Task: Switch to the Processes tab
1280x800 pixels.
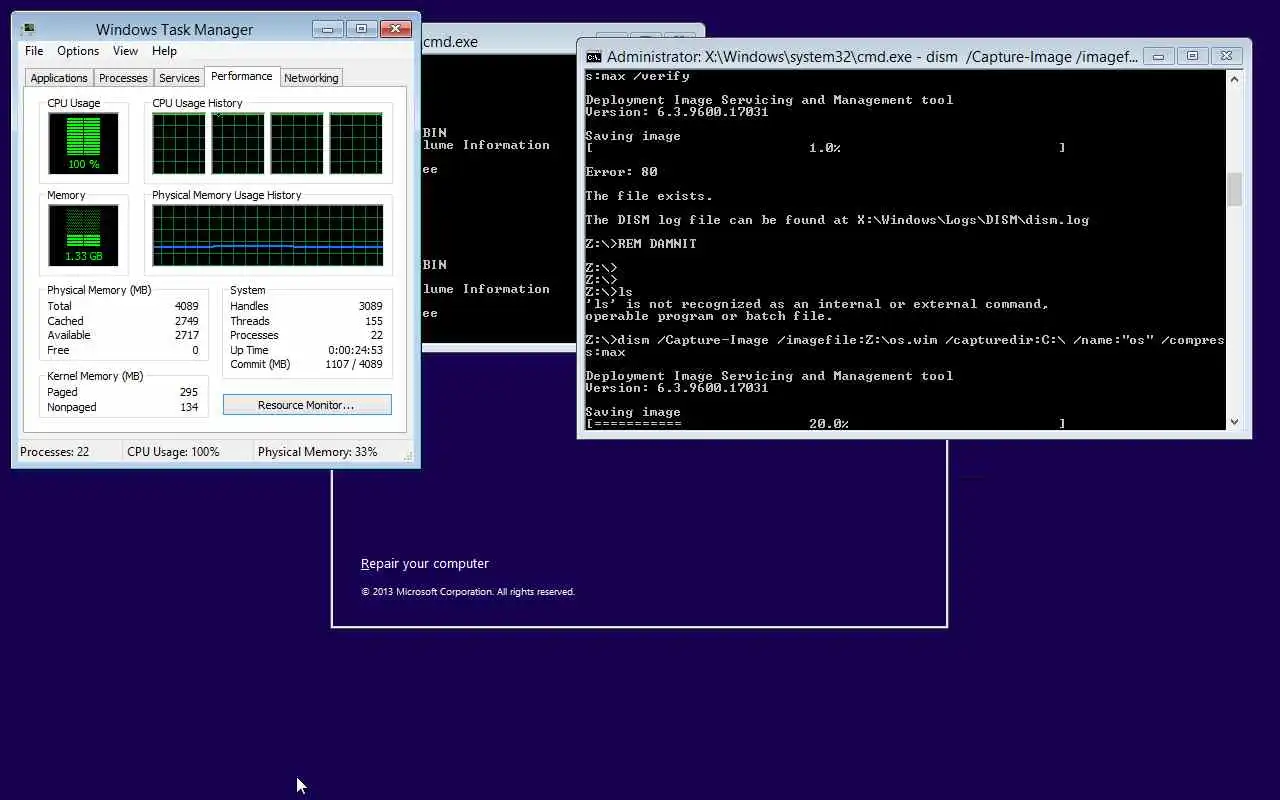Action: click(123, 78)
